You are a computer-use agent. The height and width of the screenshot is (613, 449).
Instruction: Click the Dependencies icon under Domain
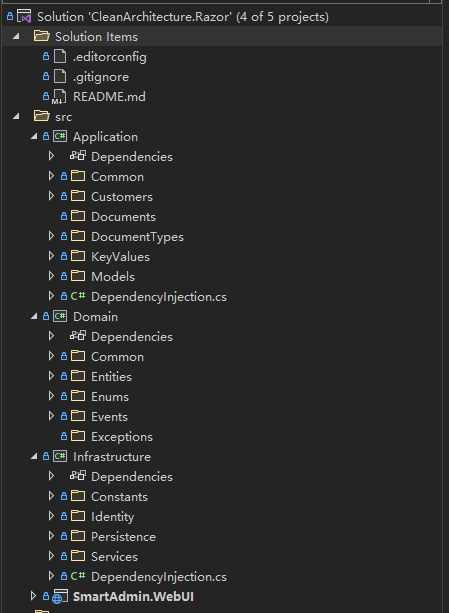click(78, 336)
